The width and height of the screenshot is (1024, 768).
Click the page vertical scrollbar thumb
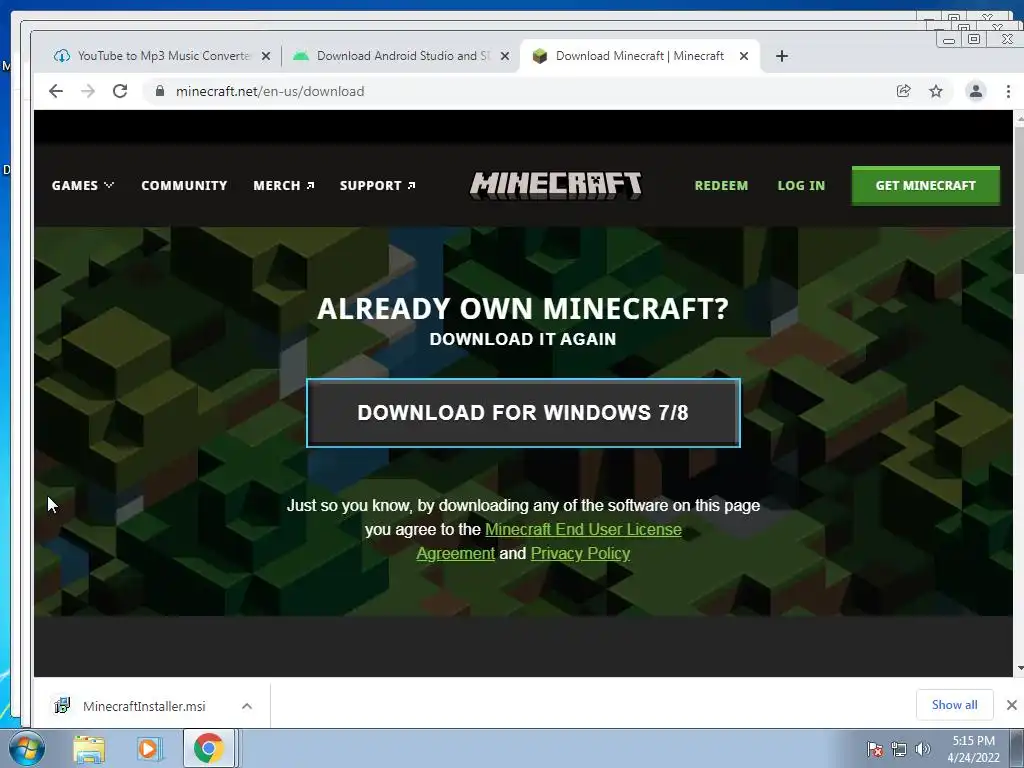tap(1019, 199)
